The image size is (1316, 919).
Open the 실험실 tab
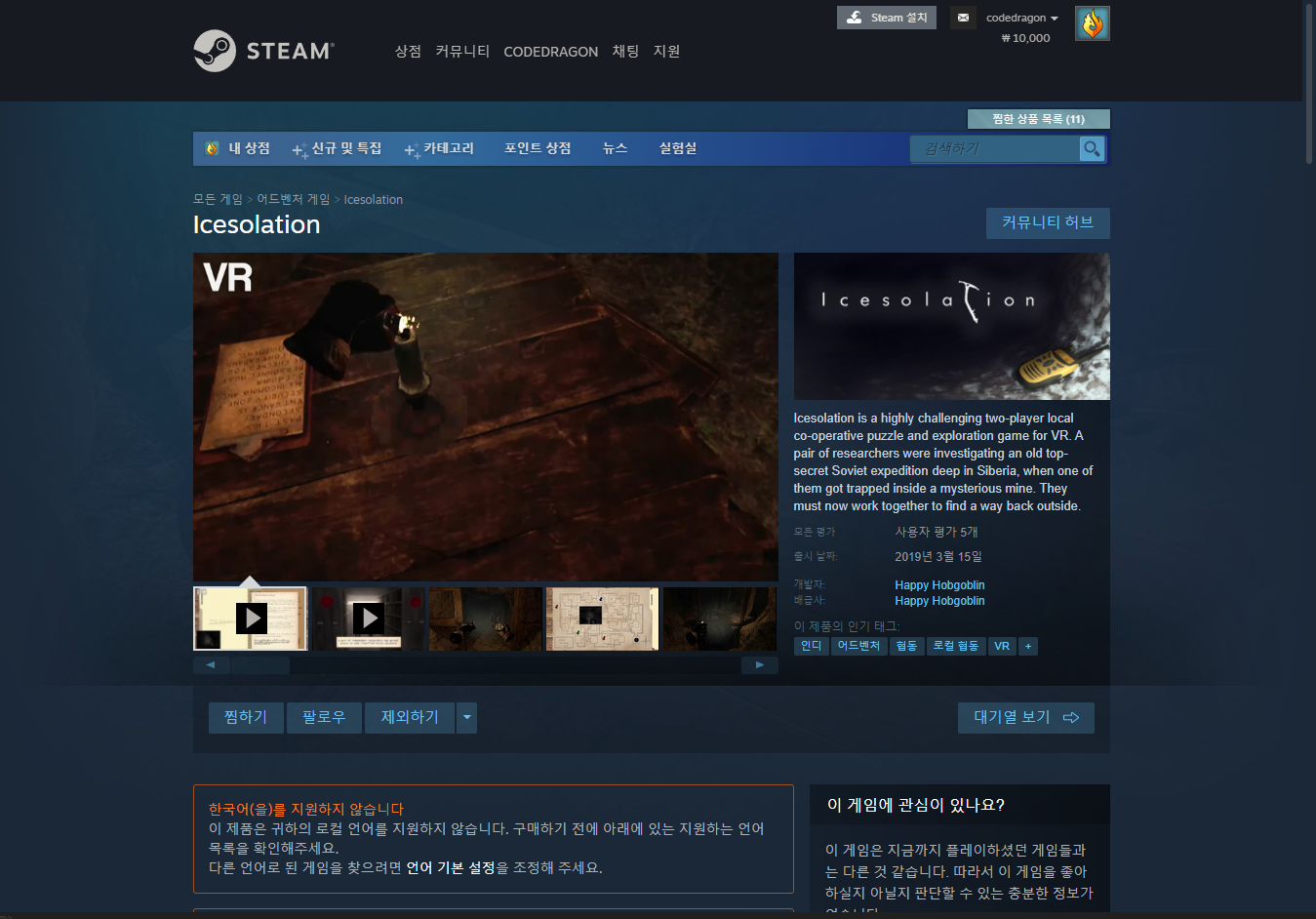point(678,148)
